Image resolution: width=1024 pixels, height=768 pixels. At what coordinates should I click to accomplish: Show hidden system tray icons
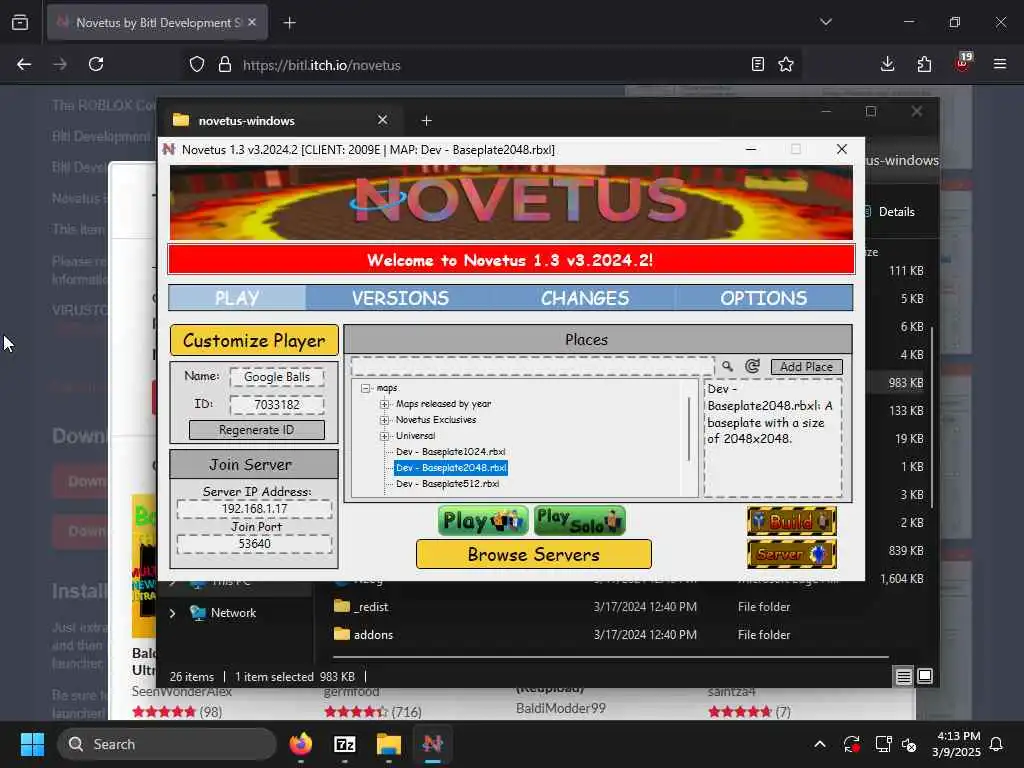[x=820, y=744]
